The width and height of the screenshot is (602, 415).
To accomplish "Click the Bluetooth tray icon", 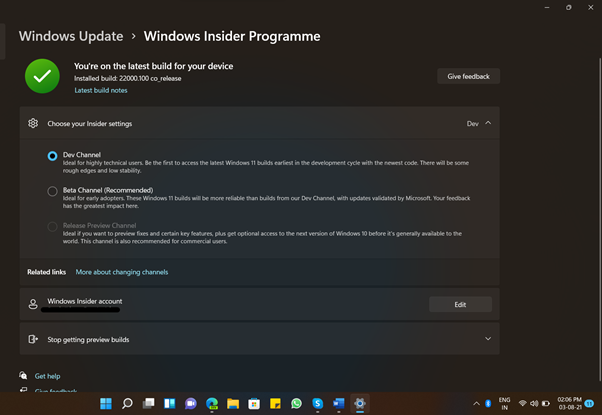I will [488, 403].
